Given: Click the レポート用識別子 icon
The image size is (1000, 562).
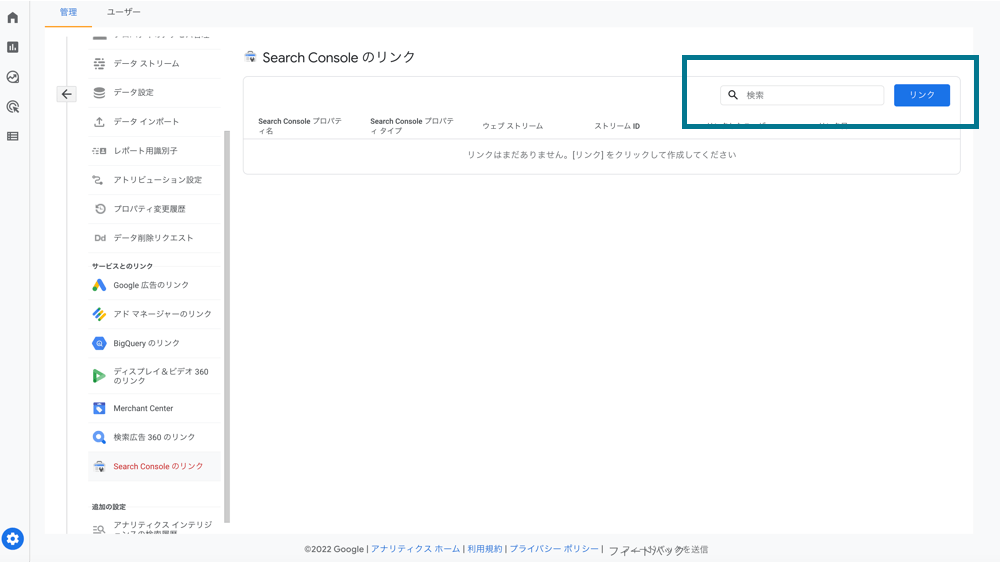Looking at the screenshot, I should tap(99, 151).
